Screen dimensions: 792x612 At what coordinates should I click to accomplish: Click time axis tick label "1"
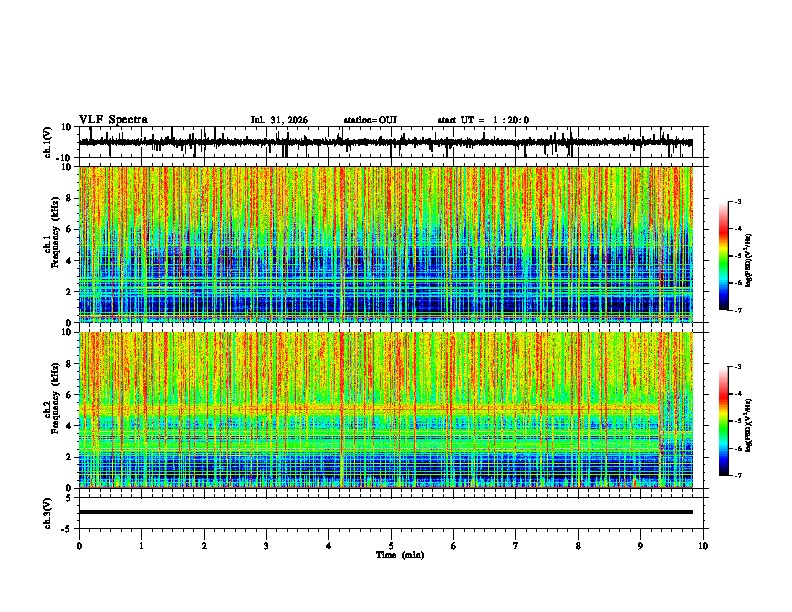(141, 545)
